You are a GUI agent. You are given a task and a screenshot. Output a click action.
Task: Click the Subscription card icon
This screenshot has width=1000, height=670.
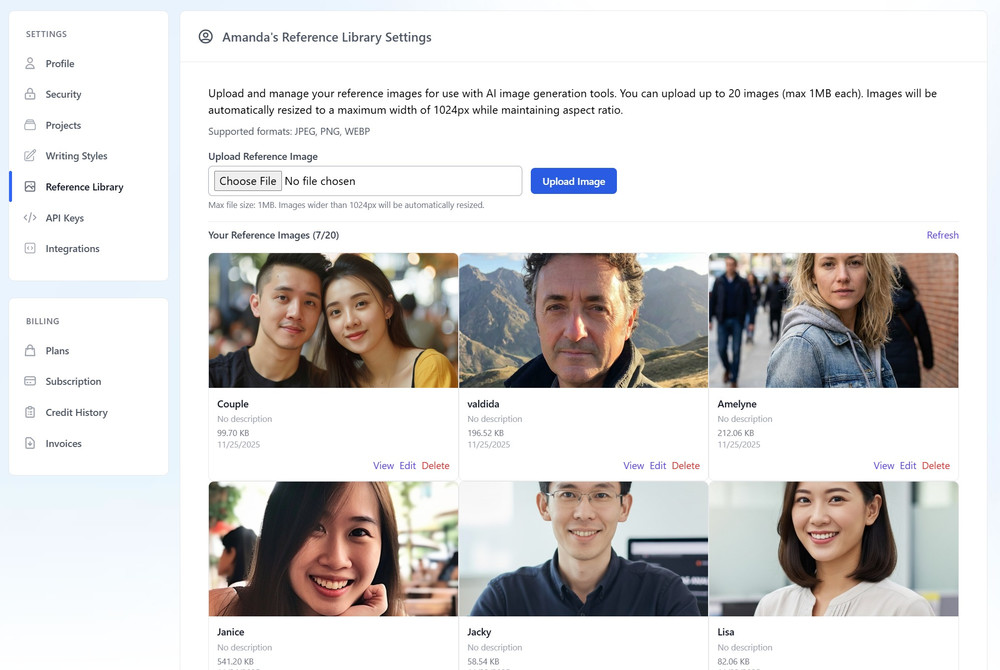[x=30, y=381]
